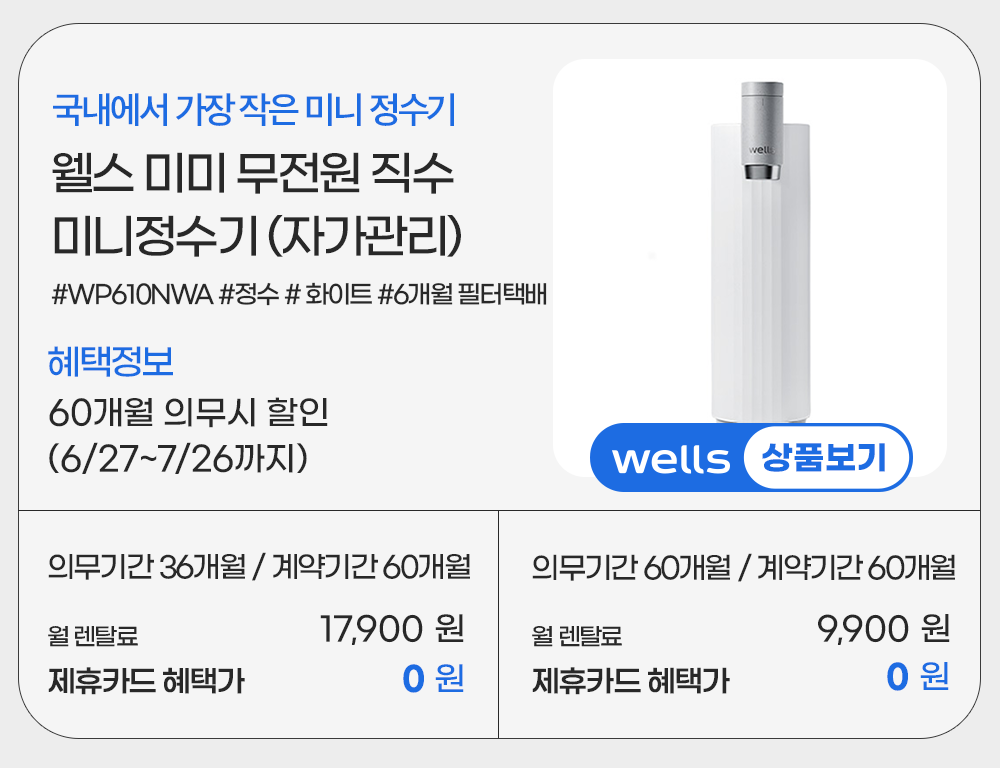Click 제휴카드 혜택가 label in 36개월 plan

coord(146,682)
